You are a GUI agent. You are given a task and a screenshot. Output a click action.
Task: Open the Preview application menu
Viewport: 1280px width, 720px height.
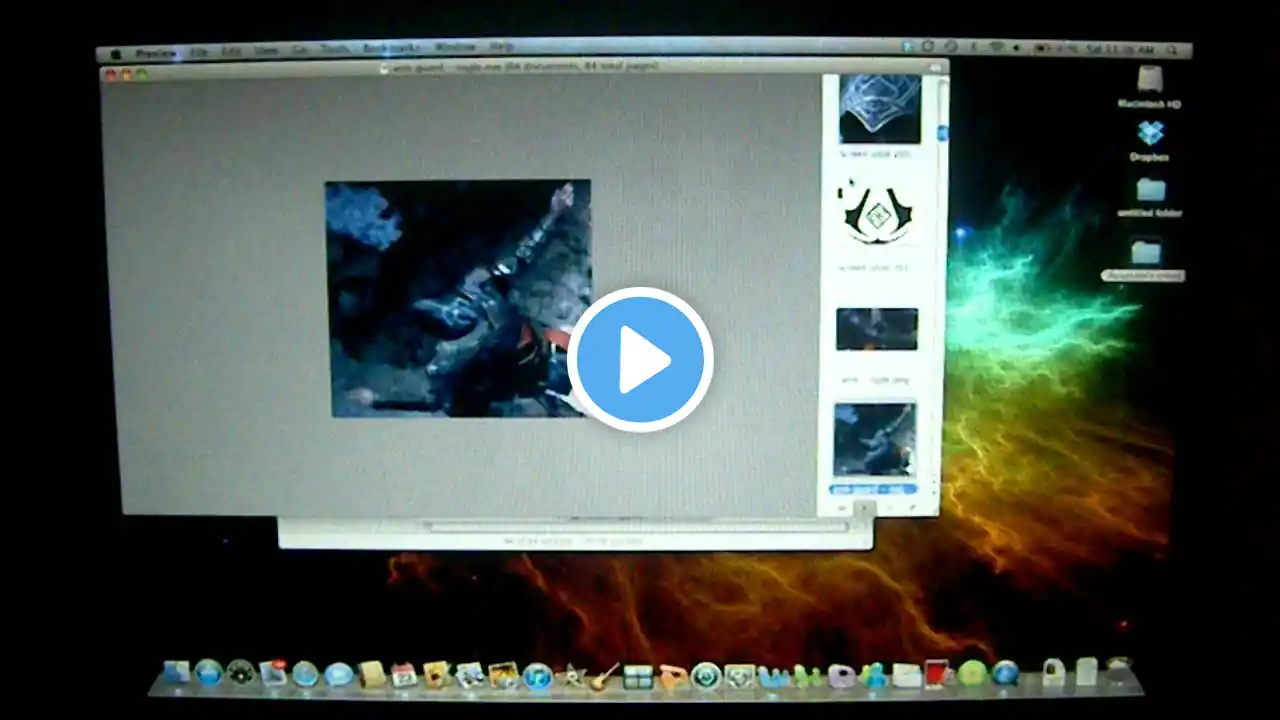click(155, 51)
